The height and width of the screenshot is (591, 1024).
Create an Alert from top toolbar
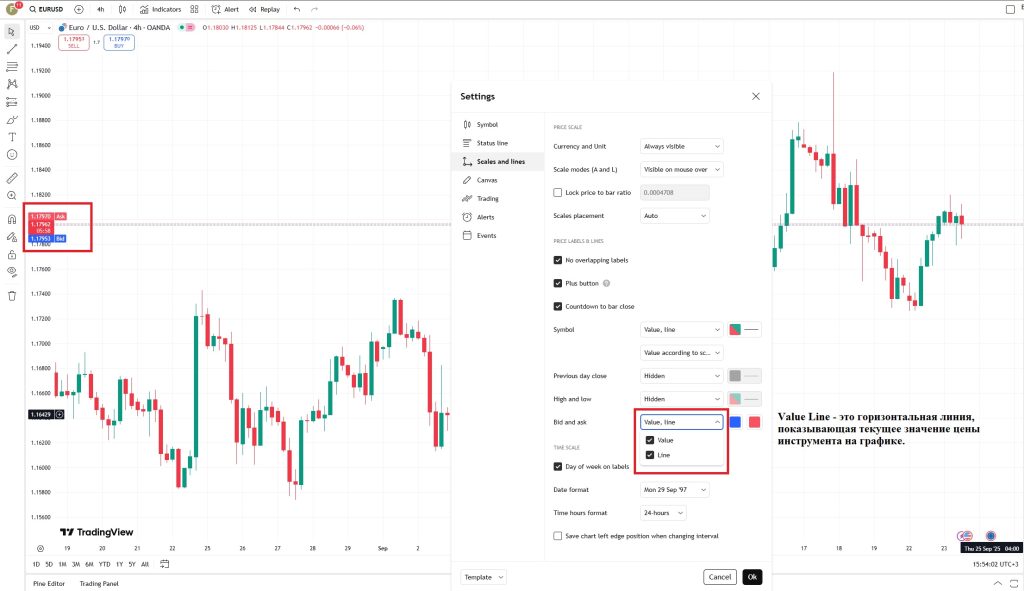click(x=225, y=9)
